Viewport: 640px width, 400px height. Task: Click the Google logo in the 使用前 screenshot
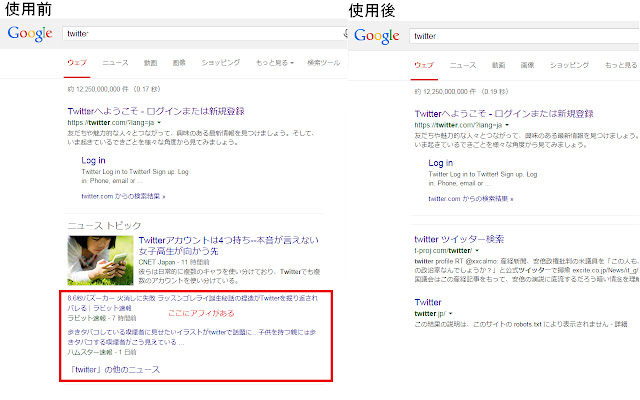coord(30,33)
